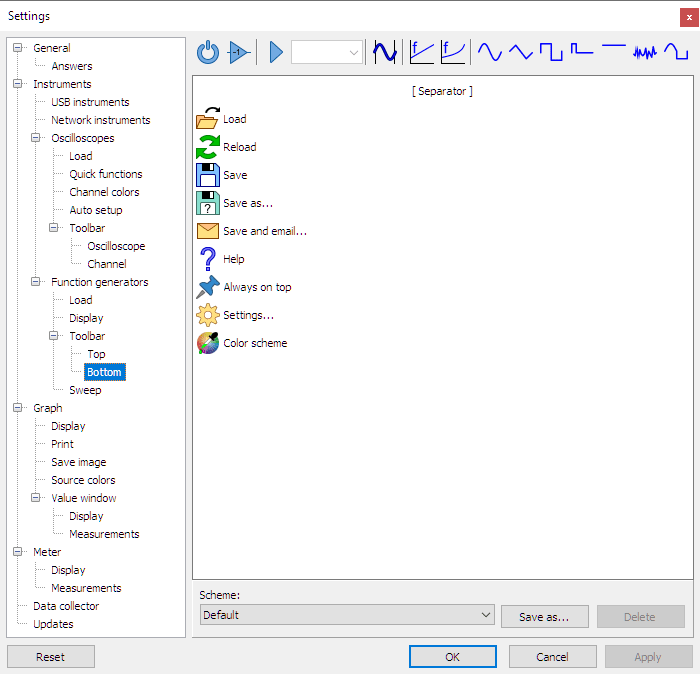Click the Reset button
The image size is (700, 674).
(51, 657)
